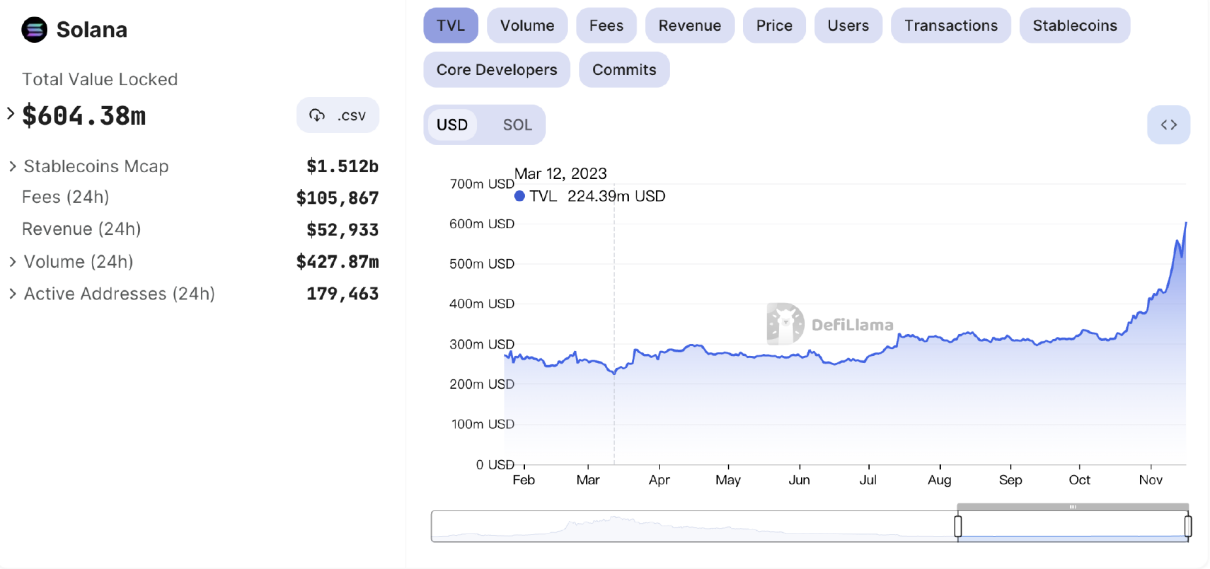Toggle the Volume chart metric
Screen dimensions: 1210x569
(527, 26)
